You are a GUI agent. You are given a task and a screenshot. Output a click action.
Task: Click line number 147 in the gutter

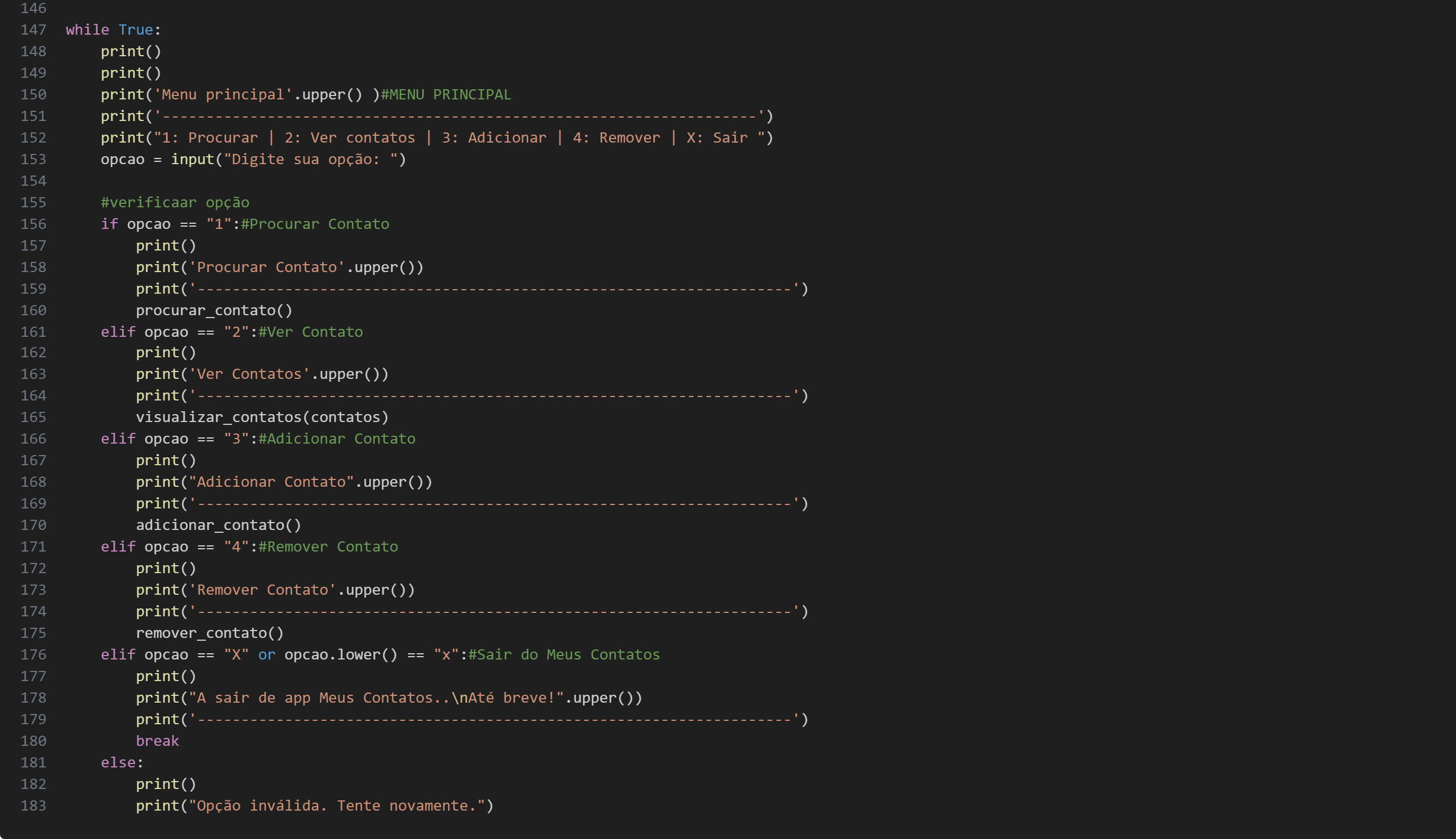point(34,30)
